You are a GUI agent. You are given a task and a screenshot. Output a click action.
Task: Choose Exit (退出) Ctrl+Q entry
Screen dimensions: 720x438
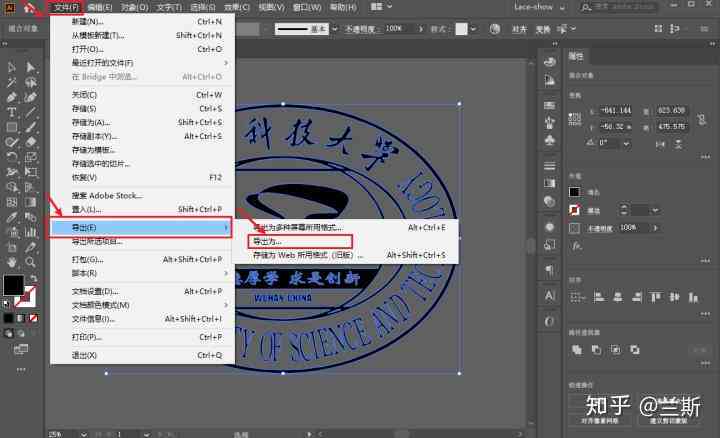pyautogui.click(x=142, y=355)
